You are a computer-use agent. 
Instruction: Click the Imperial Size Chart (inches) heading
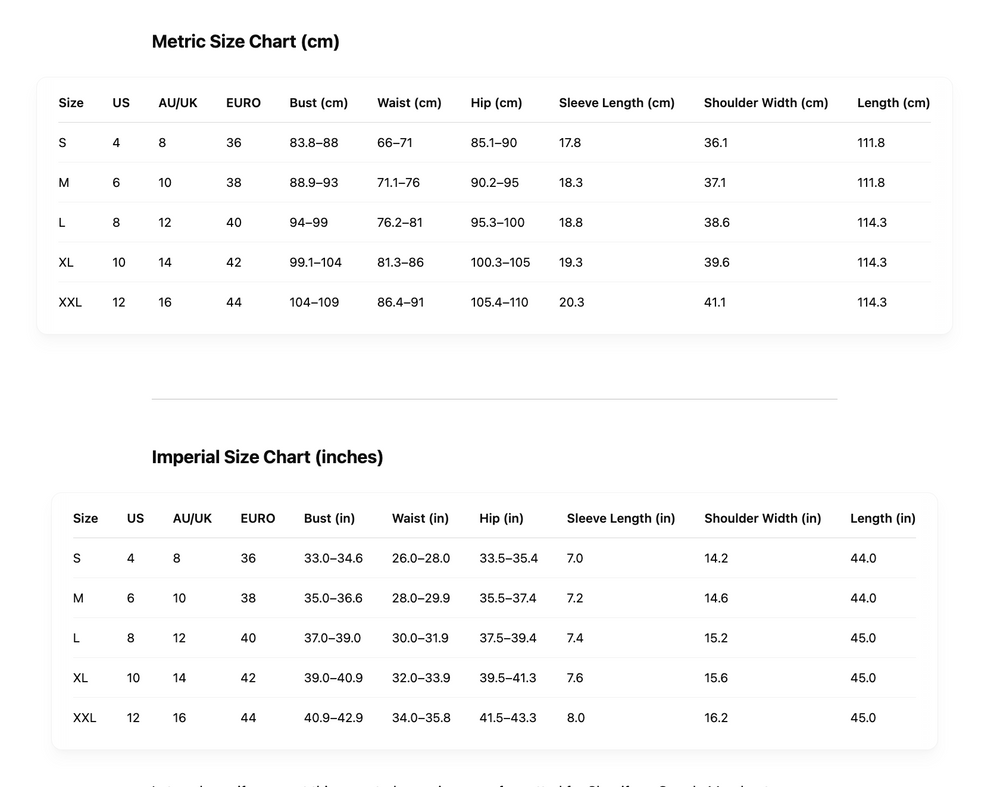267,457
